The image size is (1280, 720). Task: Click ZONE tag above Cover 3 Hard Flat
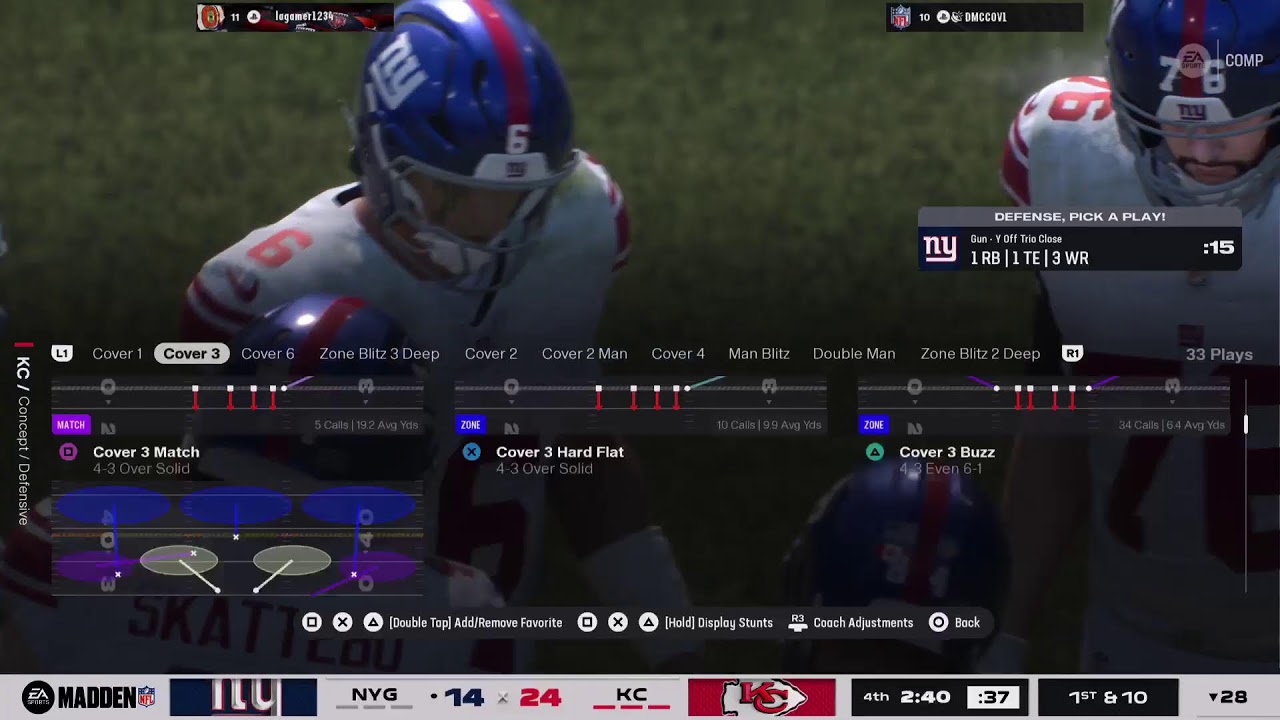470,425
